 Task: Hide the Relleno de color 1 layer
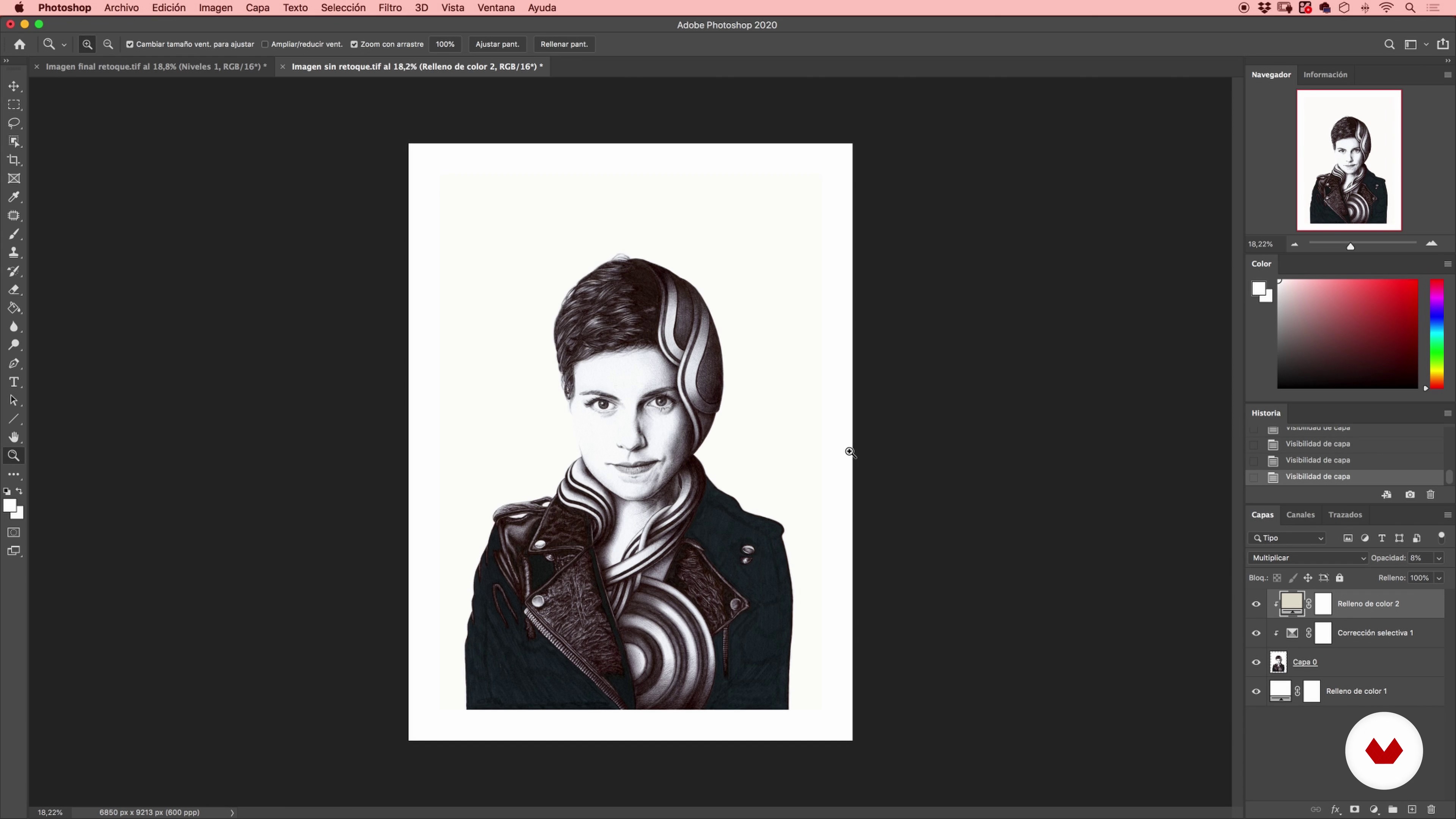tap(1256, 691)
